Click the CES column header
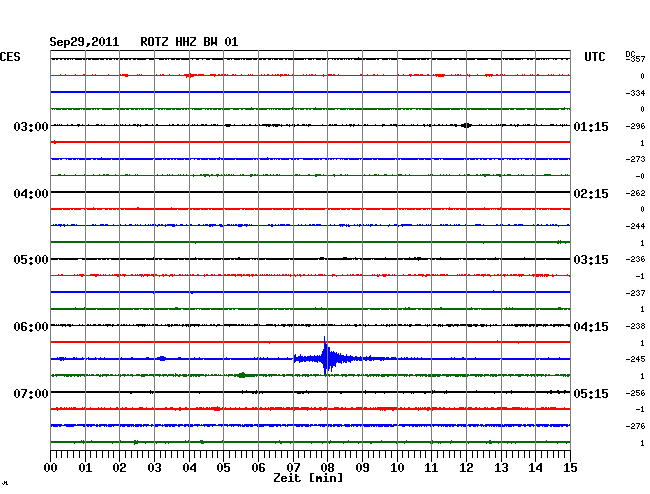Image resolution: width=650 pixels, height=494 pixels. click(x=10, y=57)
